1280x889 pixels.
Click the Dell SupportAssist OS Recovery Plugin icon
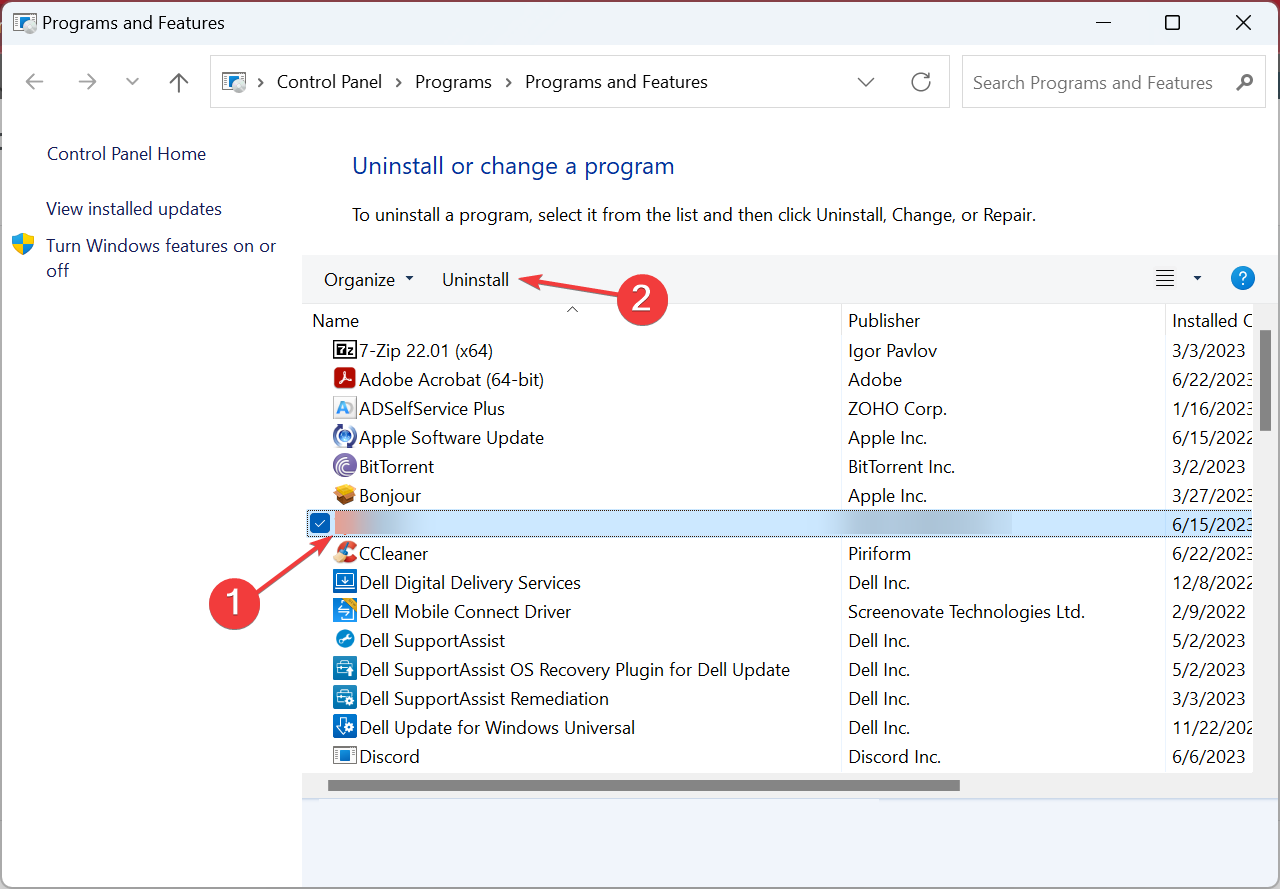[344, 669]
